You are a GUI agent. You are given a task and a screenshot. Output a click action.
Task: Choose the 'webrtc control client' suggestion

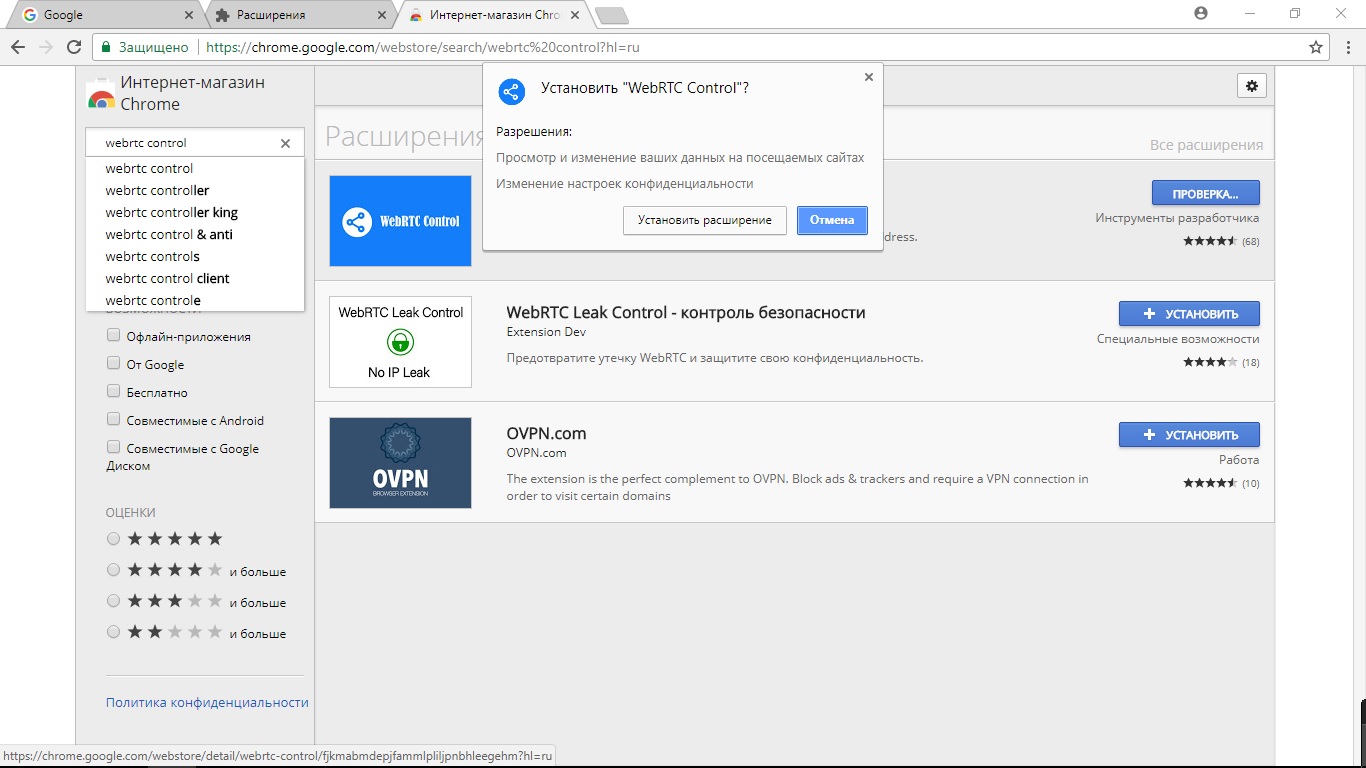(195, 278)
